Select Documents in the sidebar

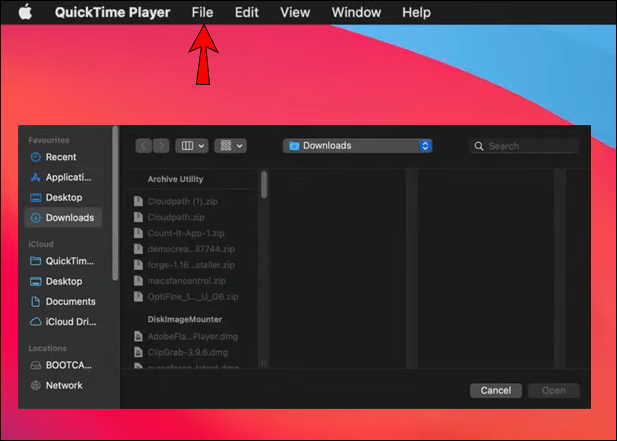tap(63, 302)
